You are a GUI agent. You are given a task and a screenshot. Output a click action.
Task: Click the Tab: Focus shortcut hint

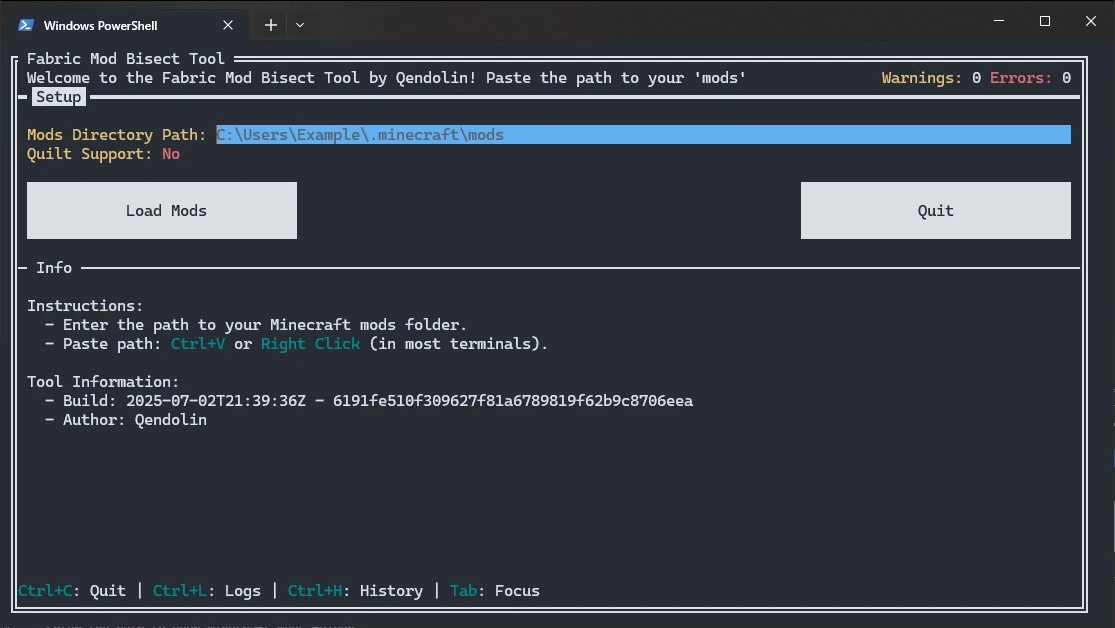(x=495, y=590)
